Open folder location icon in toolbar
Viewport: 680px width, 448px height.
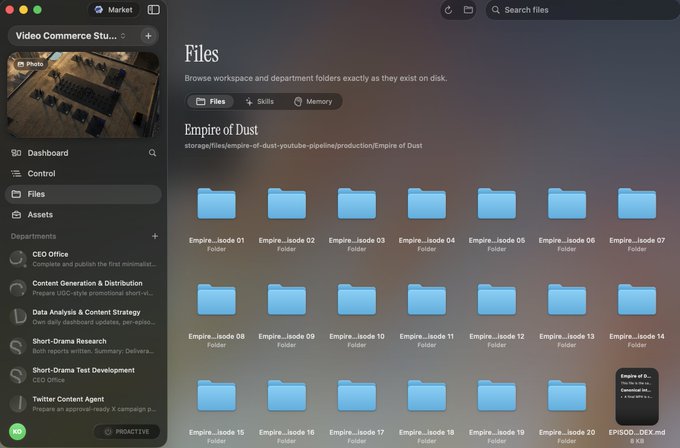pos(468,10)
